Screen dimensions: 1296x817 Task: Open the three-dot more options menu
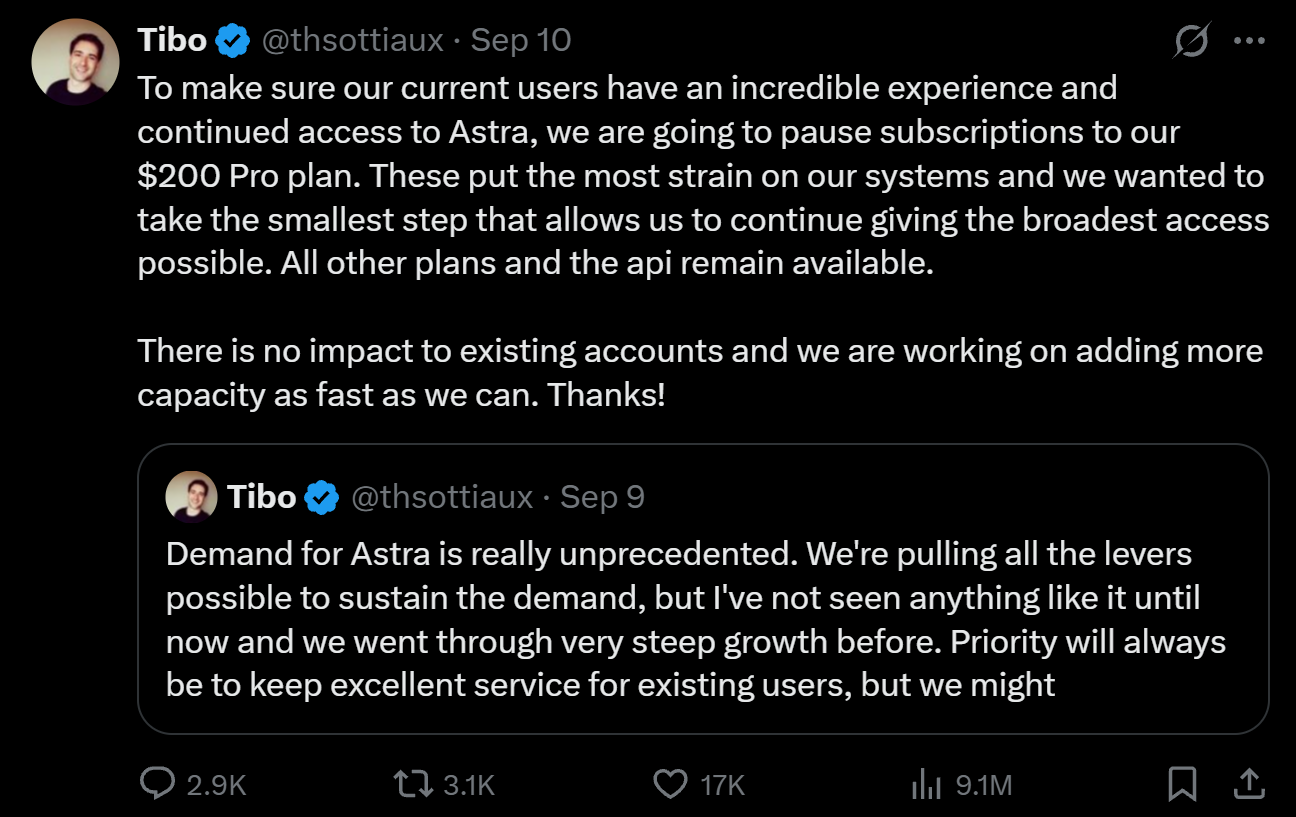click(1250, 41)
